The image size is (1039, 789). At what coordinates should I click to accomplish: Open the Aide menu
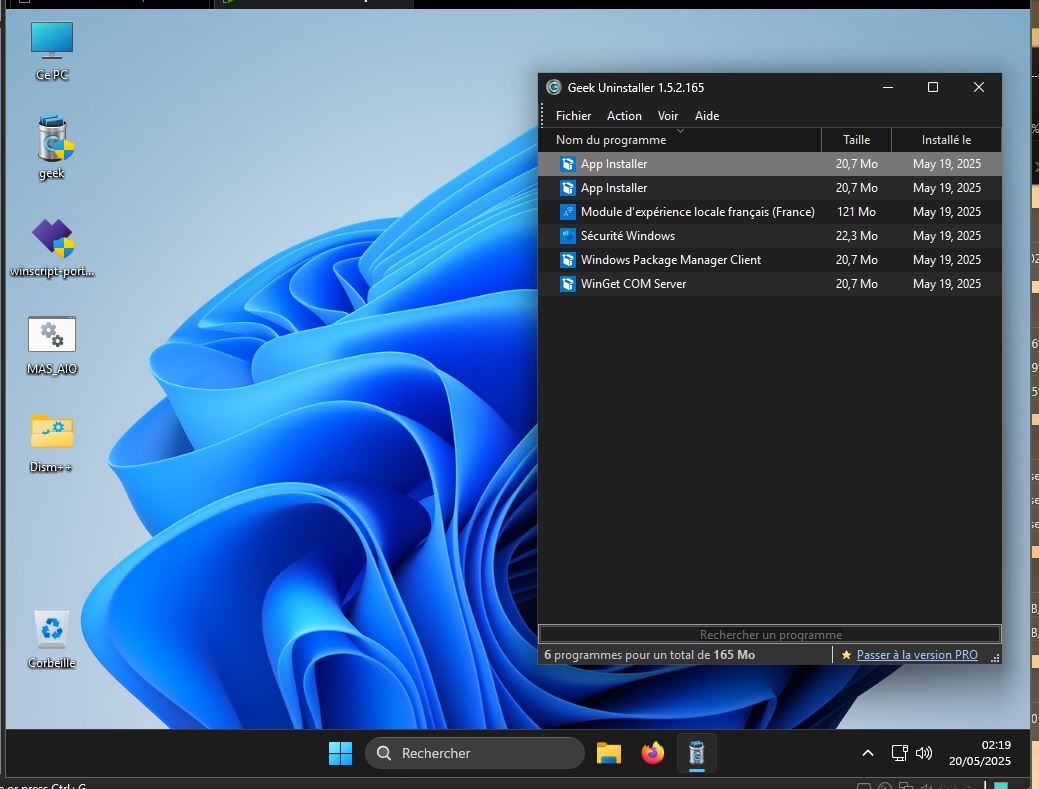coord(707,116)
